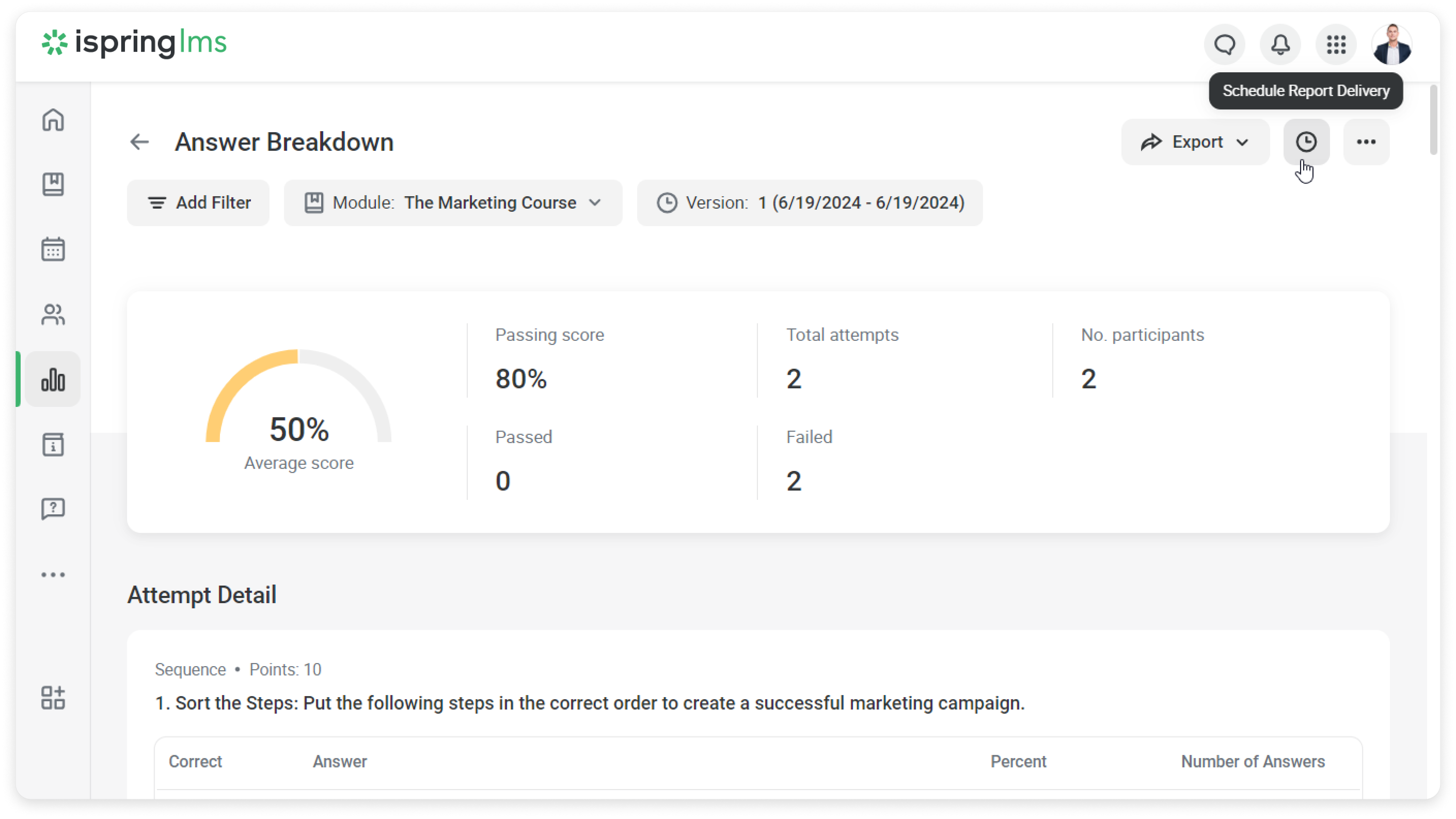Expand the Module: The Marketing Course dropdown
The width and height of the screenshot is (1456, 819).
[x=453, y=203]
